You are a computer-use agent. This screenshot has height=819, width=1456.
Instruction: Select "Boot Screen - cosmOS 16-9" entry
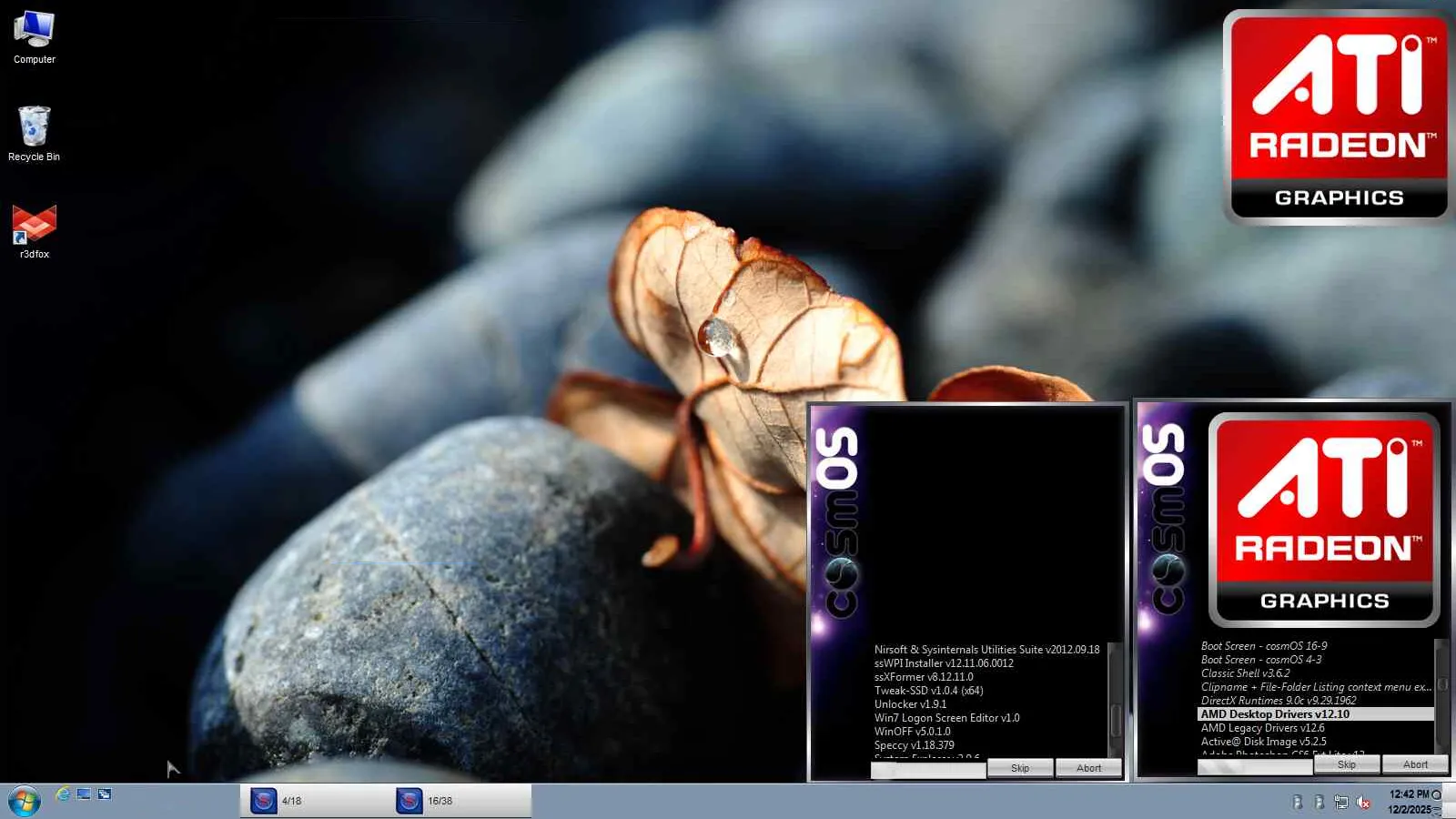(x=1264, y=646)
